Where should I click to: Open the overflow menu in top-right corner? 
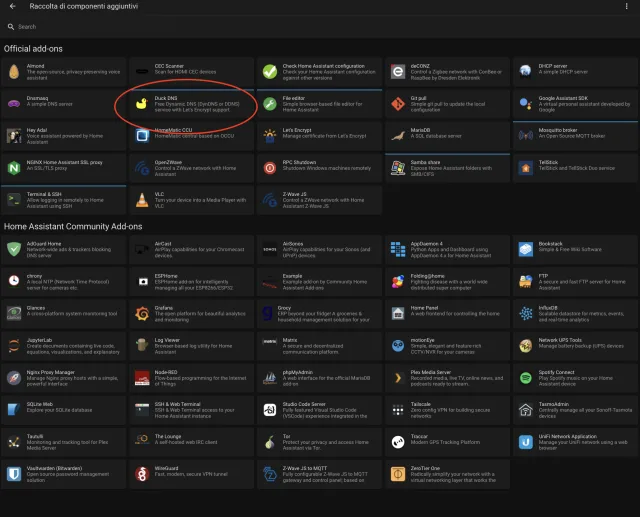(x=627, y=7)
